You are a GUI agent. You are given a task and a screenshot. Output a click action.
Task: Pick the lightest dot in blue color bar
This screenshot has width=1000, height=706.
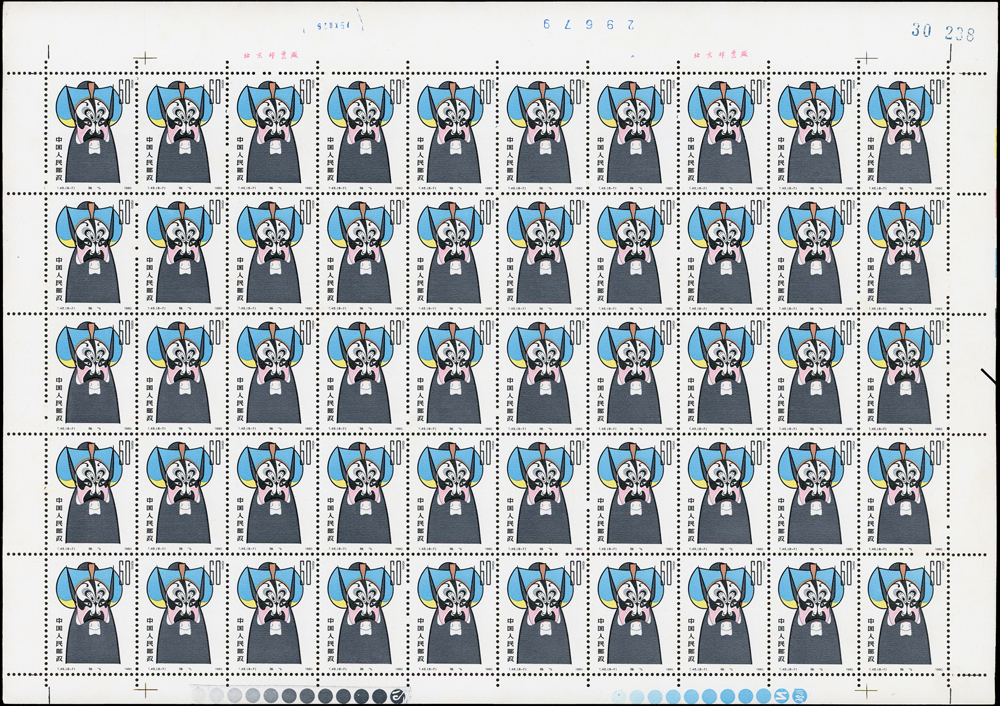[x=618, y=693]
